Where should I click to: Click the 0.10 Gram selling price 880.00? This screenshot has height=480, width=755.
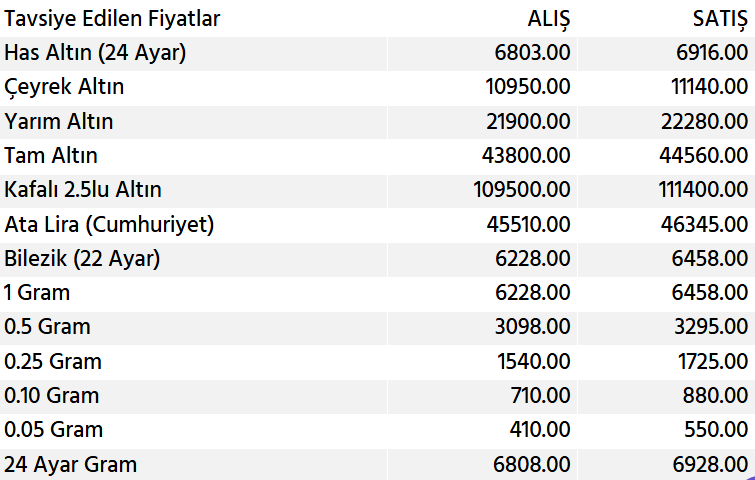click(x=716, y=396)
